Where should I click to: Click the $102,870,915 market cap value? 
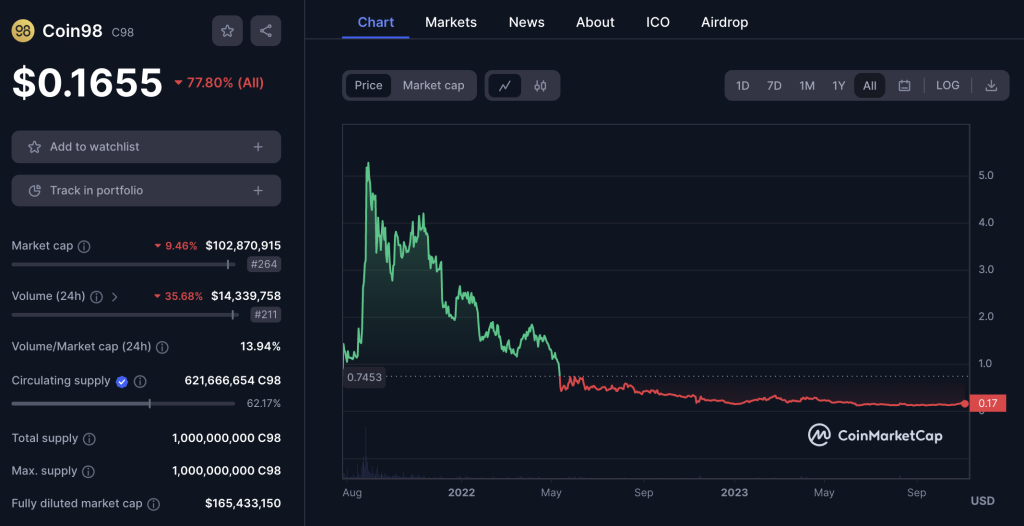[x=243, y=246]
